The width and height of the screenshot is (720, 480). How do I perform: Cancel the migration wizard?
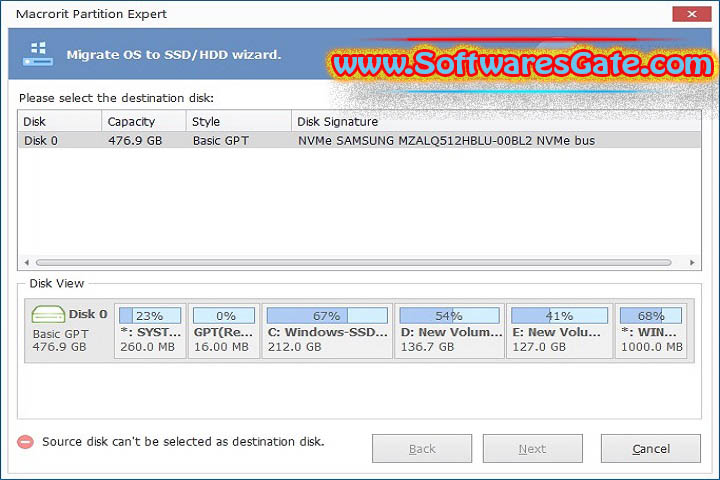click(651, 448)
